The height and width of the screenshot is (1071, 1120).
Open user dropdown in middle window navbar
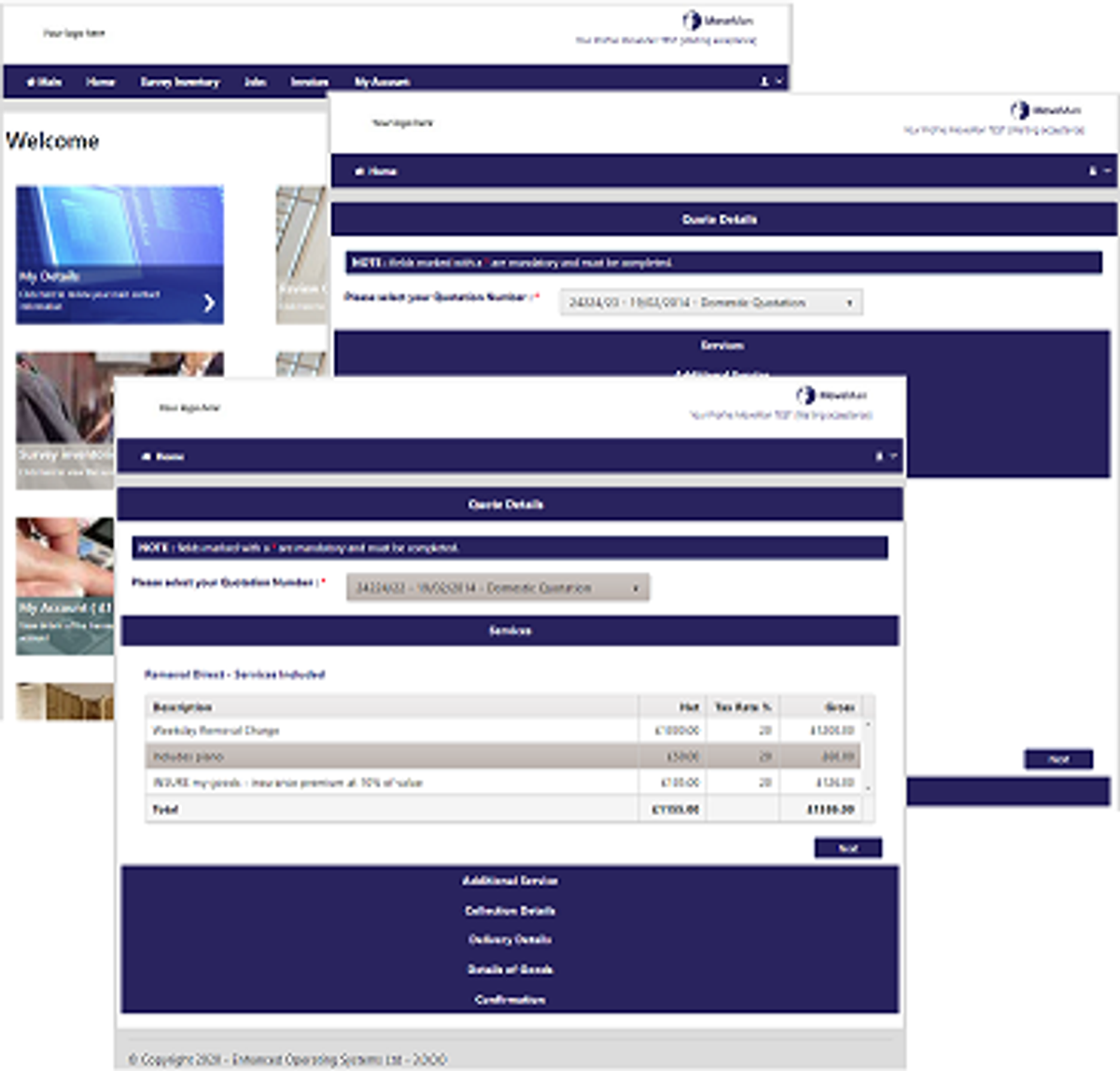pos(1099,172)
